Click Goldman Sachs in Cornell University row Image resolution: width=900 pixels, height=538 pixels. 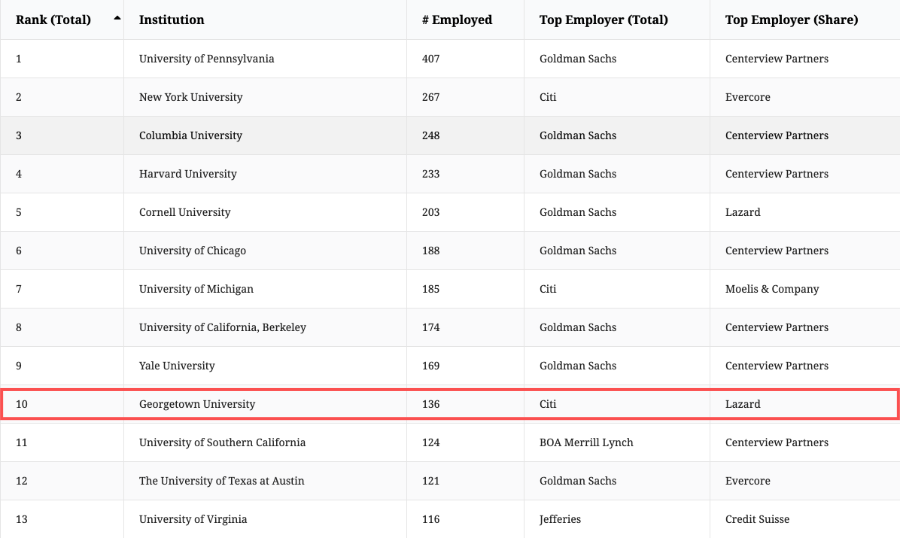pos(577,212)
